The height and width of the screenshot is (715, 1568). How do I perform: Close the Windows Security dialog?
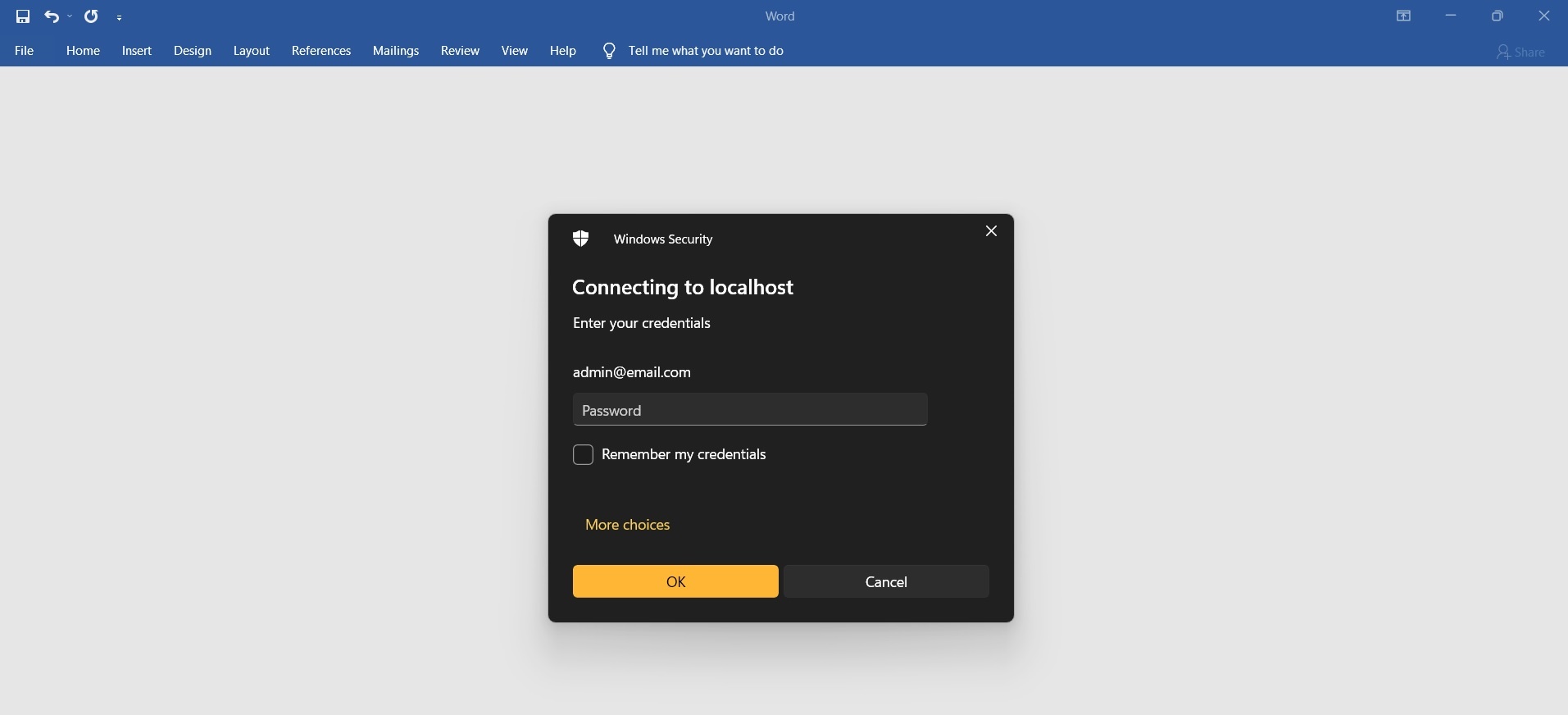pyautogui.click(x=991, y=231)
